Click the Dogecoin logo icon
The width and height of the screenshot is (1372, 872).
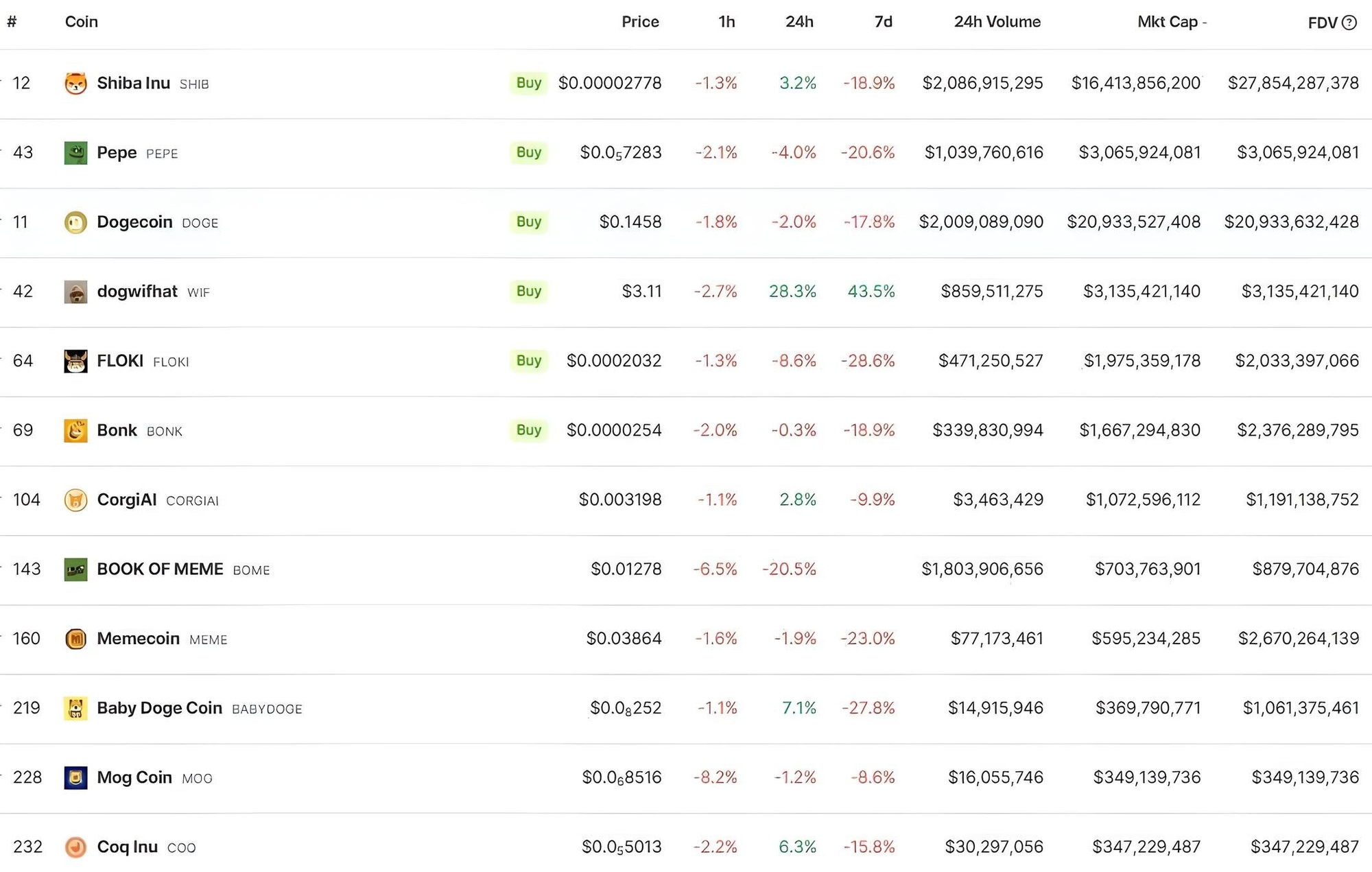coord(75,222)
